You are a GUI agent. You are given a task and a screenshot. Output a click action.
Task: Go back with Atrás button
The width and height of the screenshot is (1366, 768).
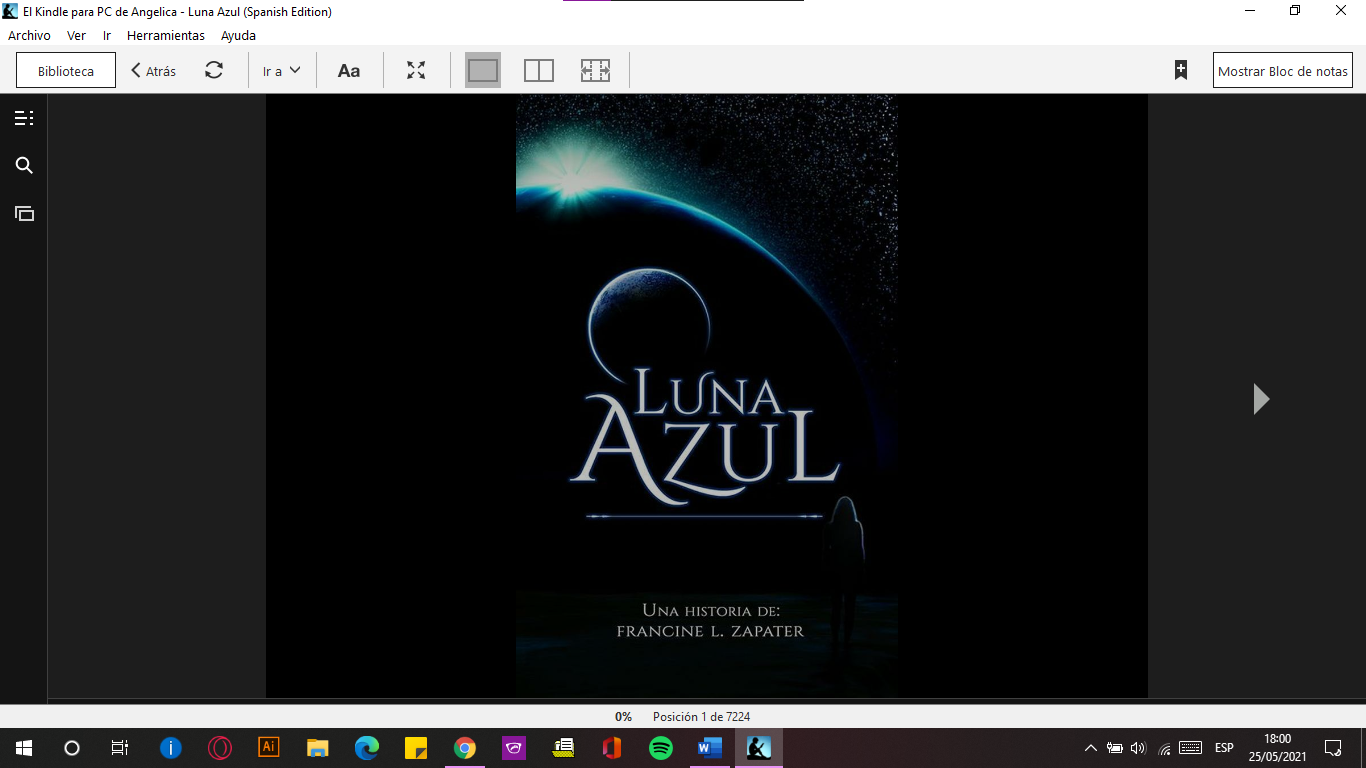coord(153,71)
